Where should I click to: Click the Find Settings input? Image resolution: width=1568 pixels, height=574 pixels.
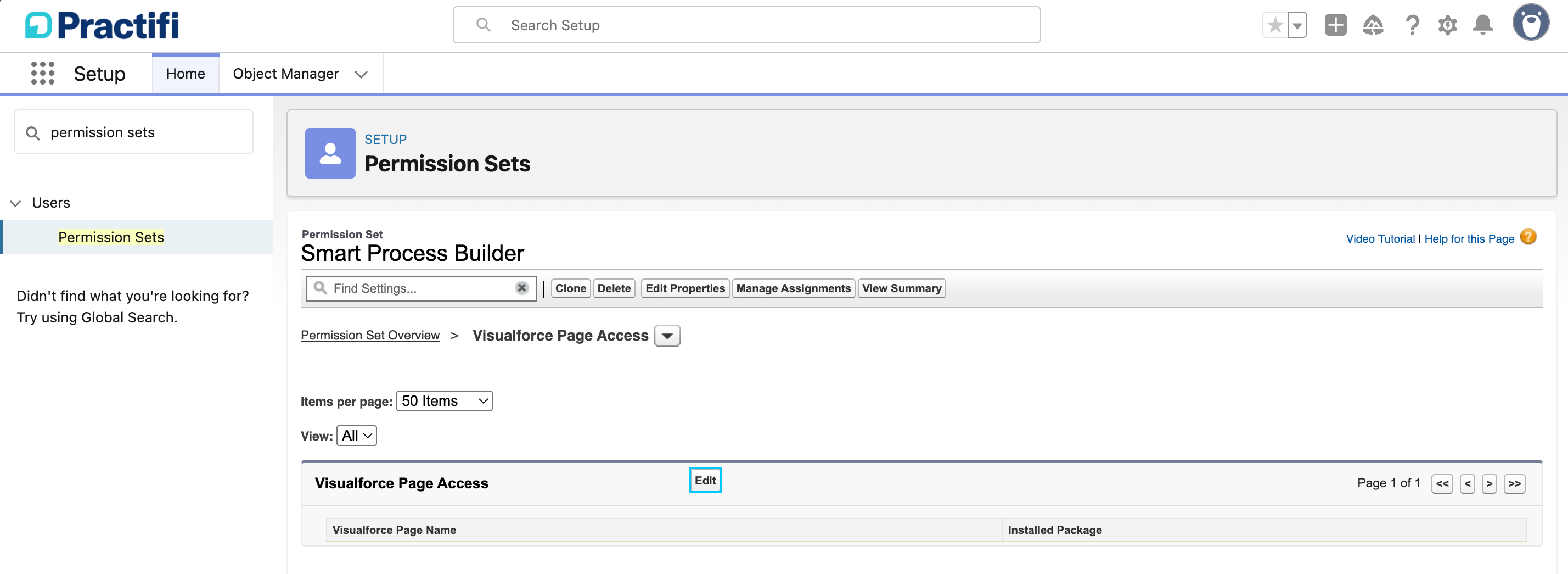coord(421,288)
